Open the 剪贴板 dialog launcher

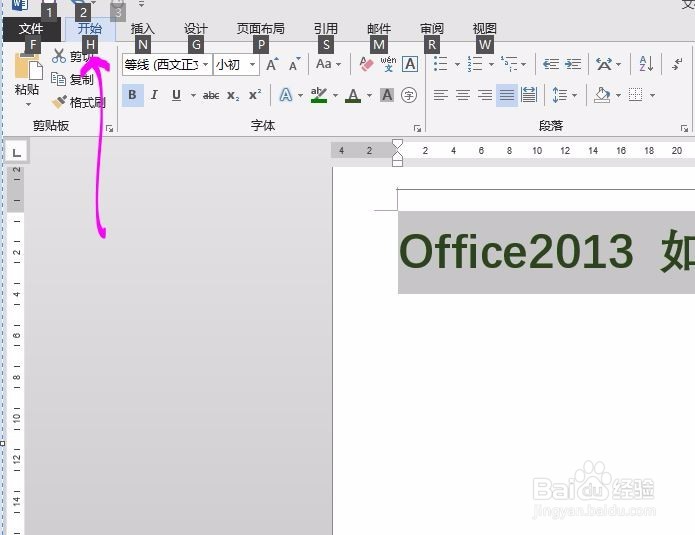point(109,129)
